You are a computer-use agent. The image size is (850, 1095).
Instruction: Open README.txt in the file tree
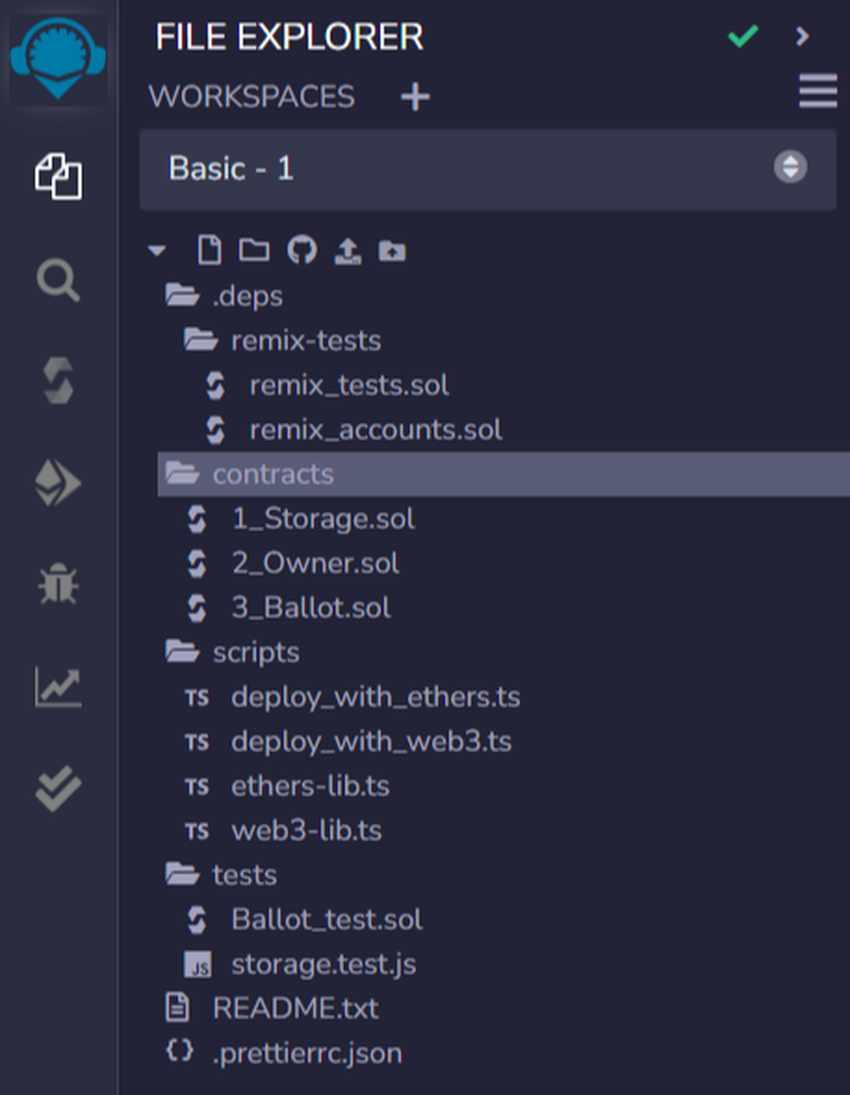tap(295, 1008)
